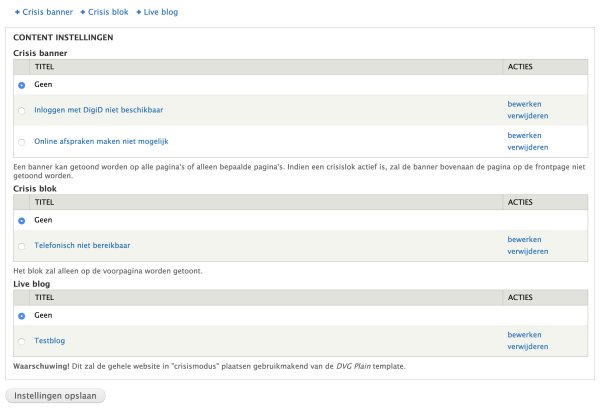Click the plus icon beside Crisis blok

[x=83, y=12]
